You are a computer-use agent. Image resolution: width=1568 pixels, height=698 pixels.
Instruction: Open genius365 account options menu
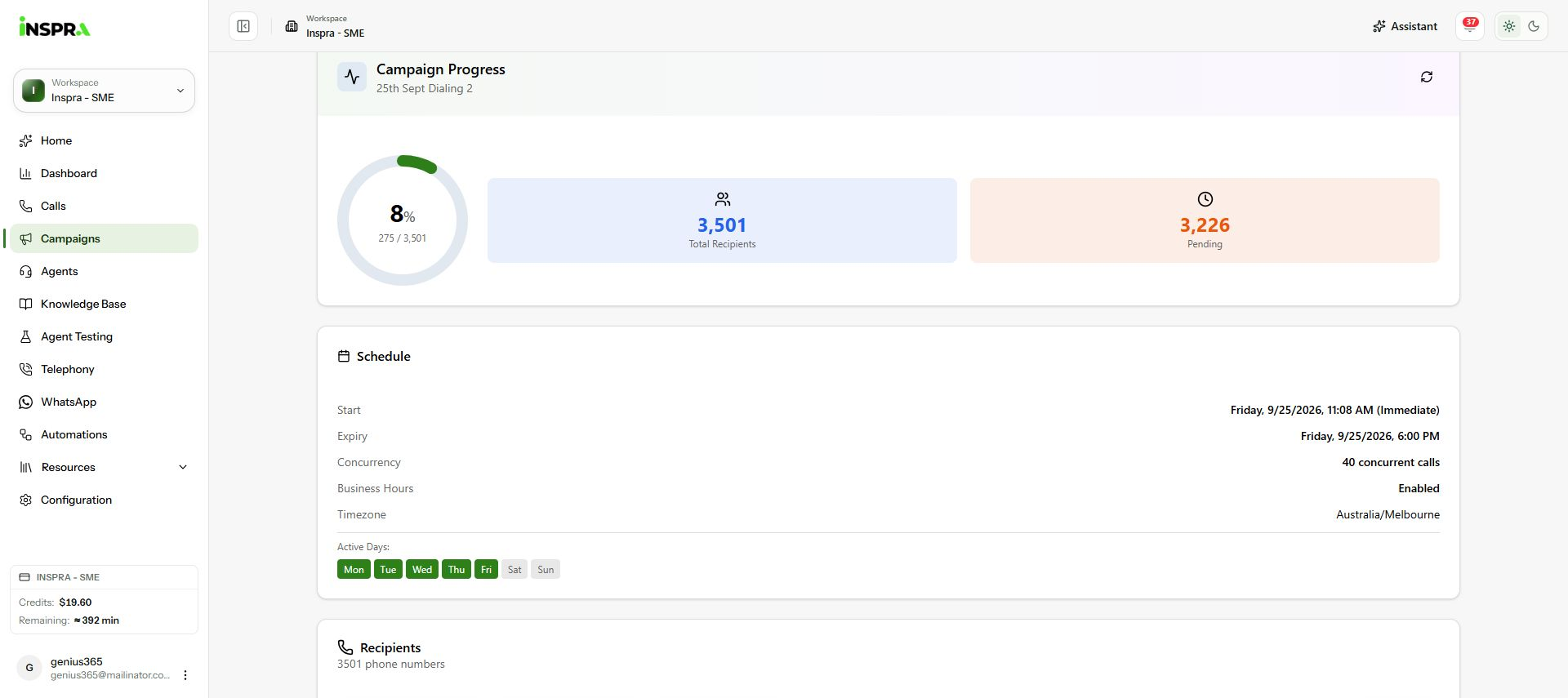185,675
